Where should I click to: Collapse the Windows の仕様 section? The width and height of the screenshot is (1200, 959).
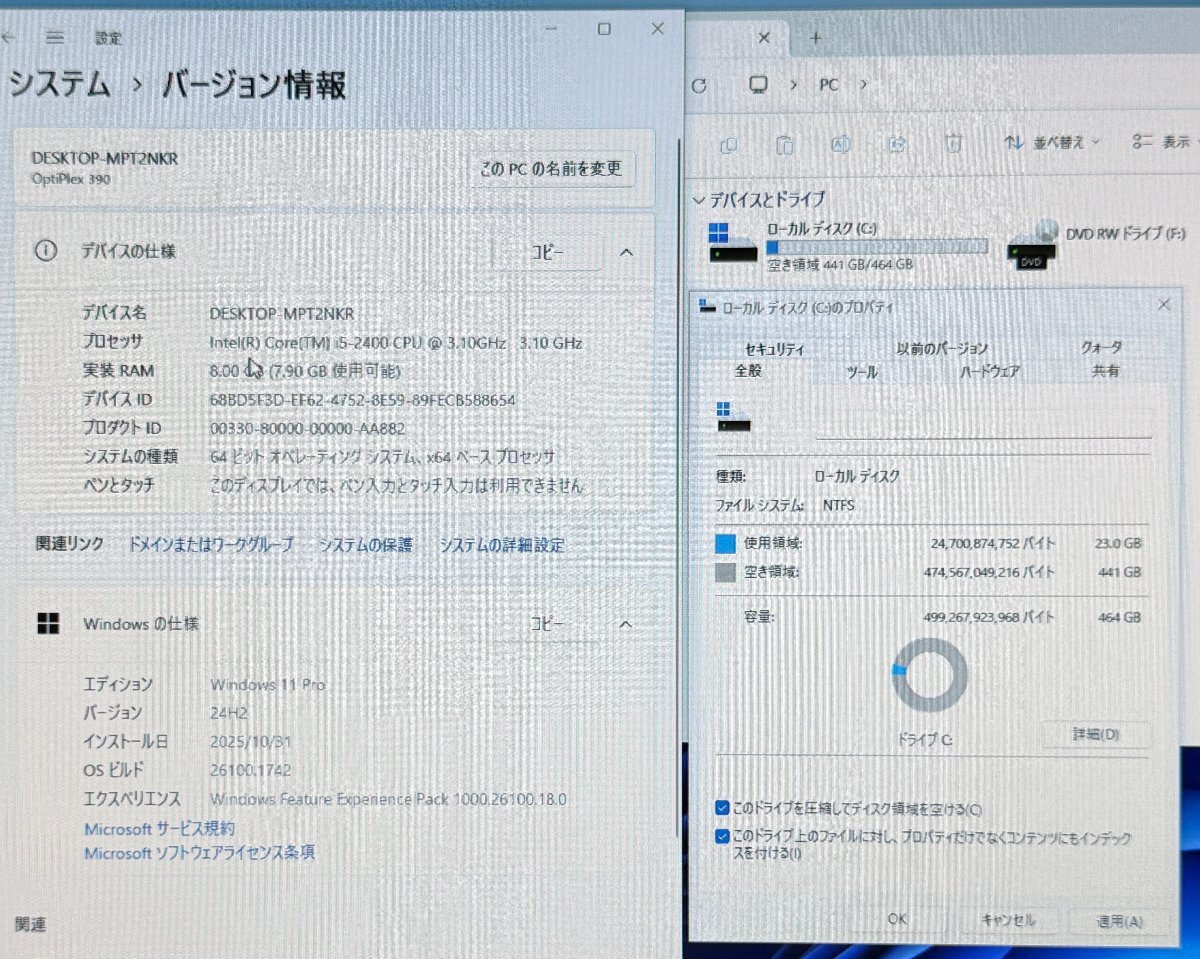coord(625,623)
